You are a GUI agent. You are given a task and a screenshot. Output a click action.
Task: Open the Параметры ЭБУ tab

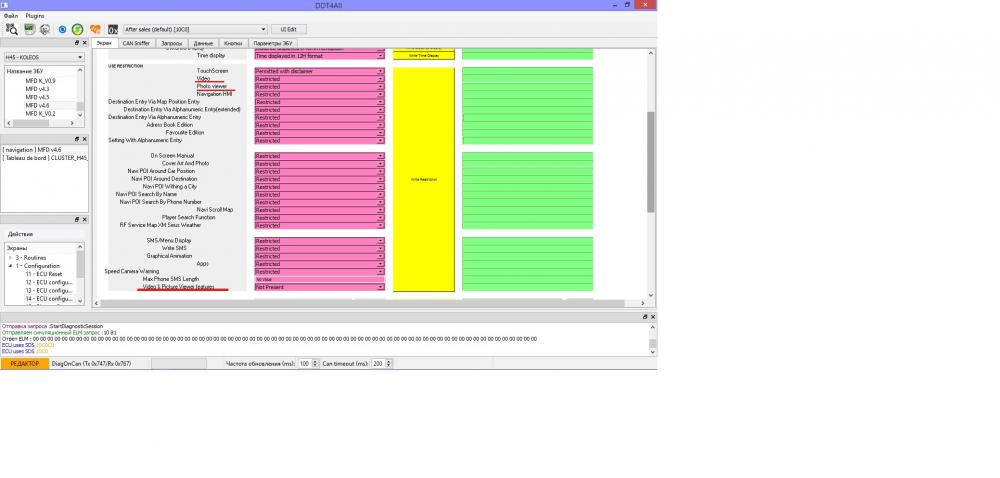point(272,43)
